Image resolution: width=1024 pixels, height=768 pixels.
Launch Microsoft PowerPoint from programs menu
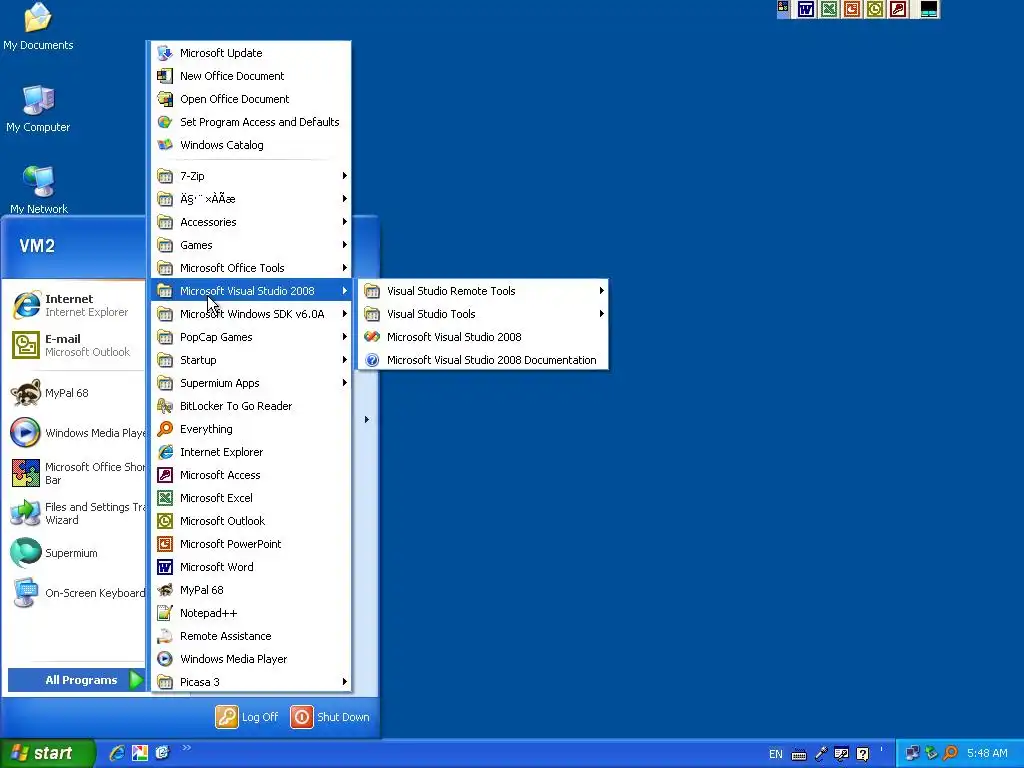(x=251, y=544)
